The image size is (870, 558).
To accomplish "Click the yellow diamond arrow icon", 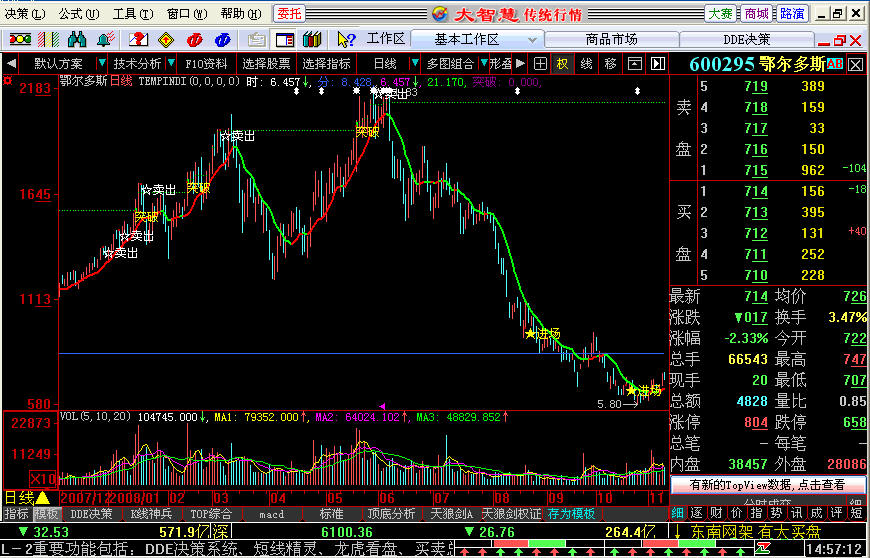I will click(x=166, y=40).
